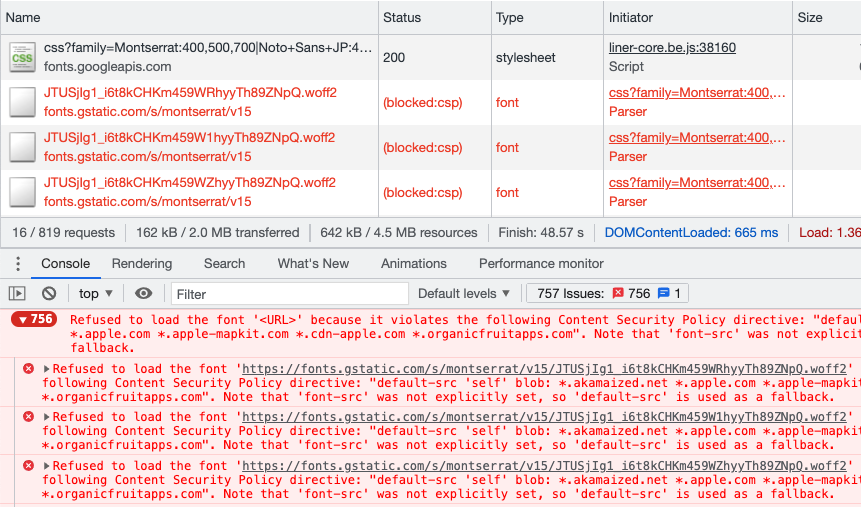Click (blocked:csp) status of WRhyyTh89ZNpQ.woff2 row

[x=423, y=103]
